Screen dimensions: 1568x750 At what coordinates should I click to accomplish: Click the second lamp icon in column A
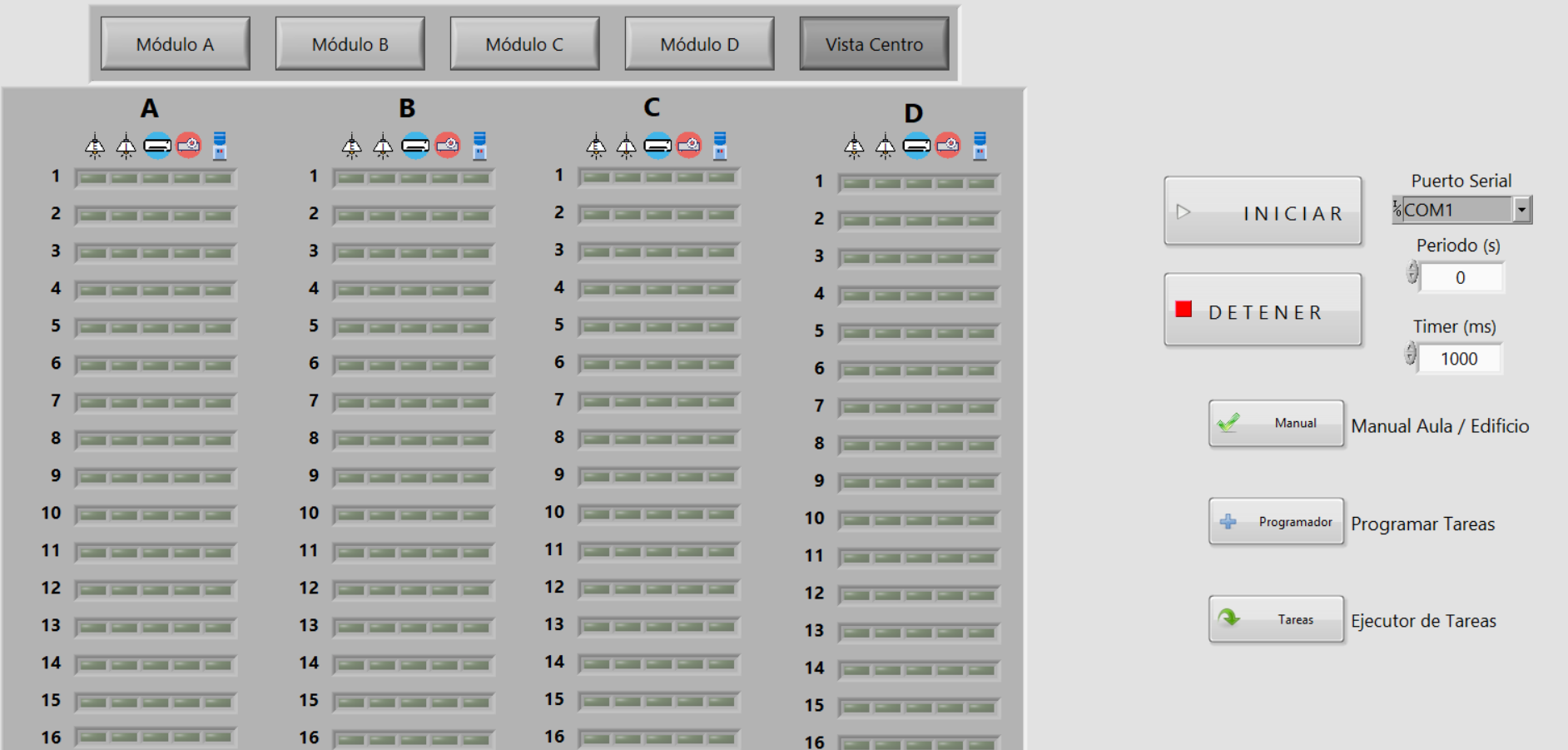126,147
